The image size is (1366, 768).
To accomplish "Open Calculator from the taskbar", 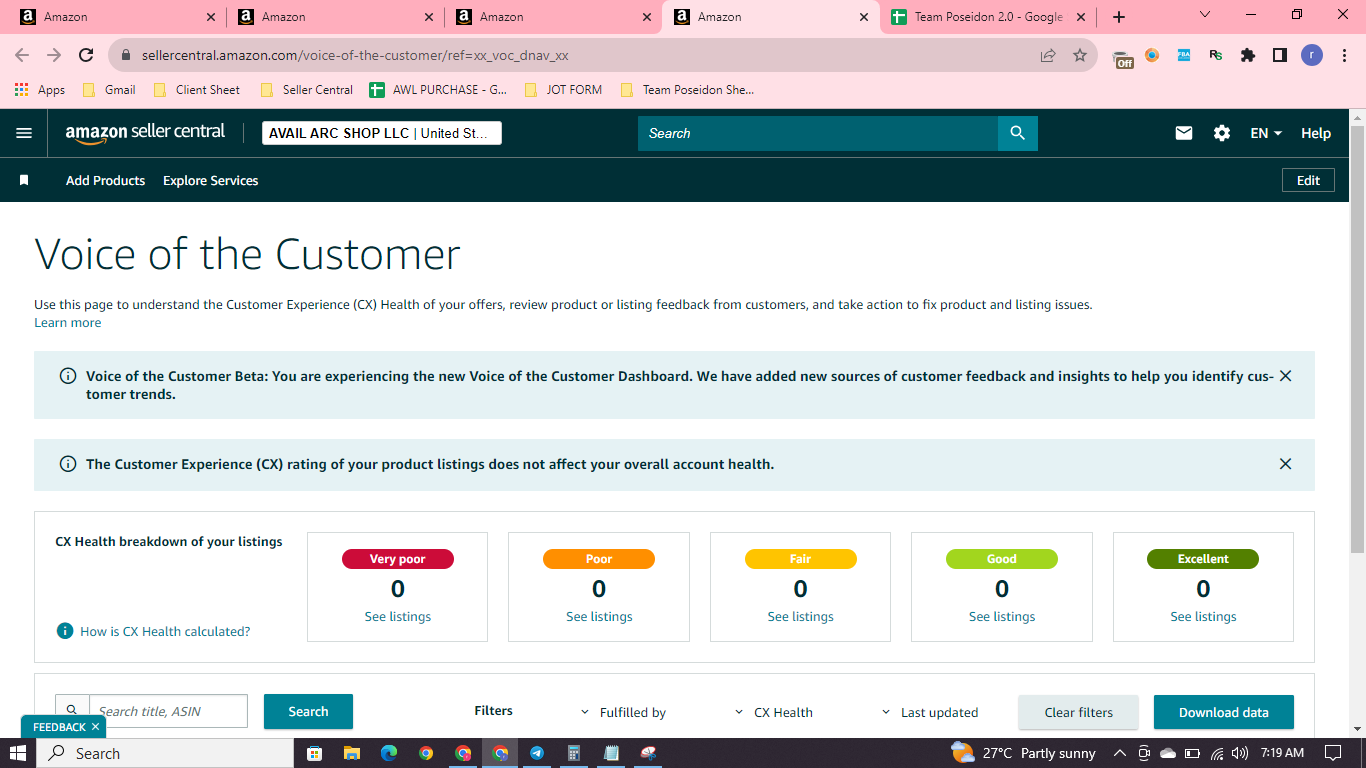I will [574, 753].
